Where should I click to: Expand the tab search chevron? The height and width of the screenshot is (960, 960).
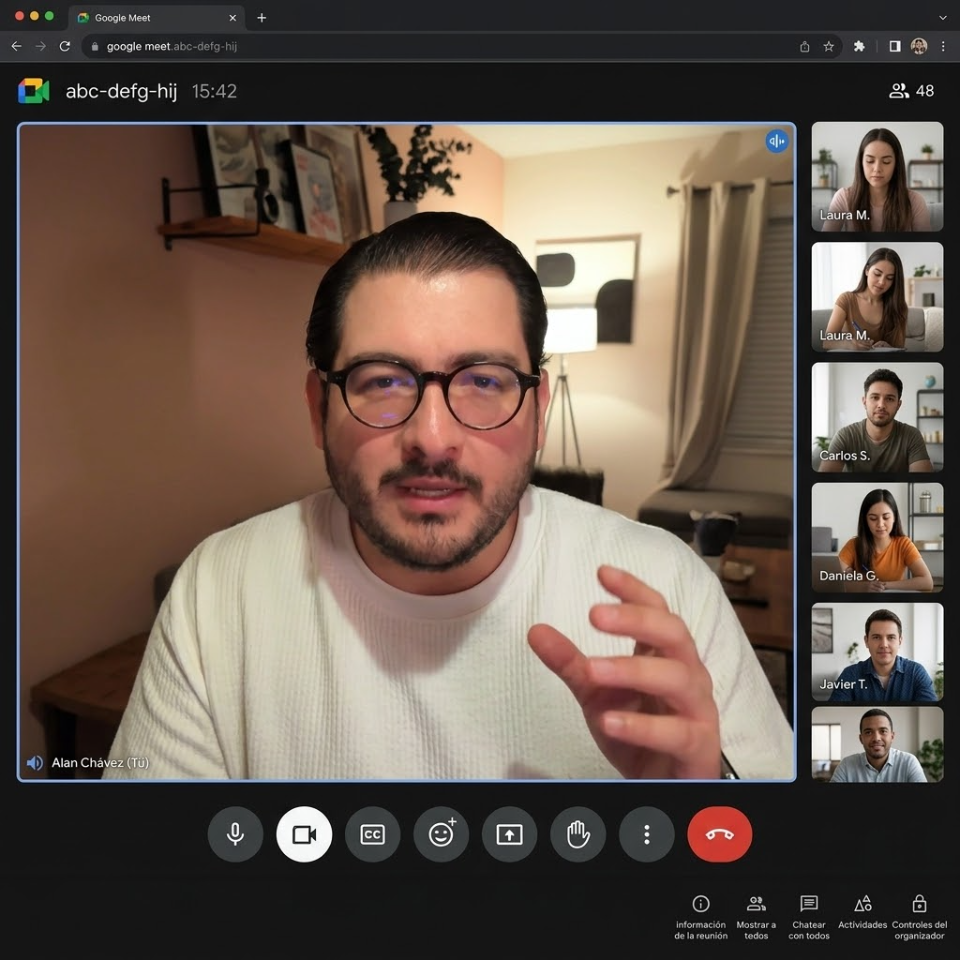pyautogui.click(x=943, y=18)
